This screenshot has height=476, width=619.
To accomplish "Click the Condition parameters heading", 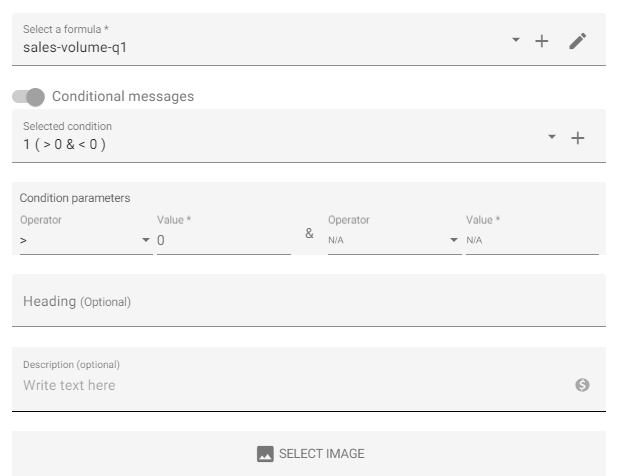I will [x=75, y=198].
